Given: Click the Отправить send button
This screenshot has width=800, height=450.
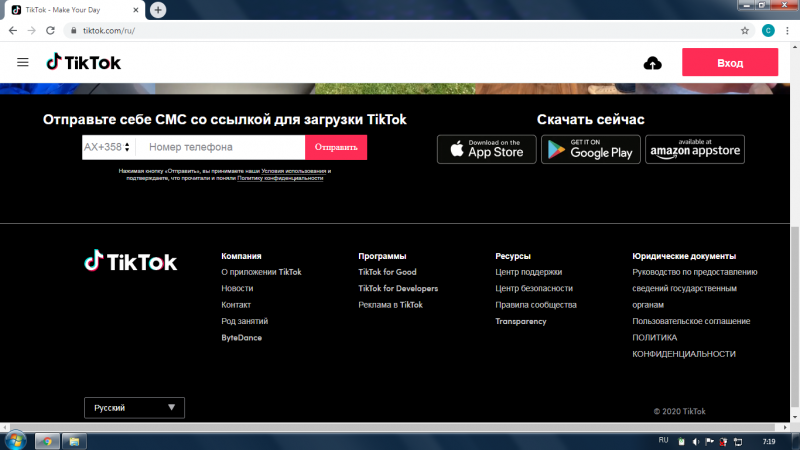Looking at the screenshot, I should click(x=336, y=147).
